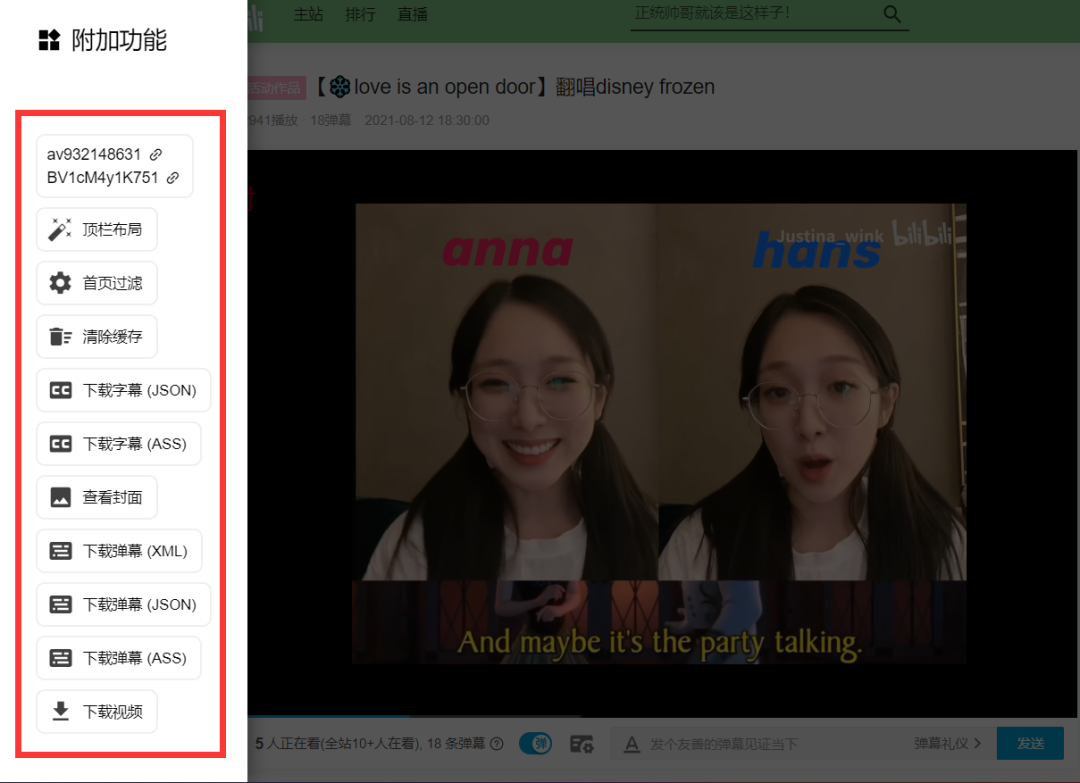Open the 排行 menu item
This screenshot has width=1080, height=783.
360,14
